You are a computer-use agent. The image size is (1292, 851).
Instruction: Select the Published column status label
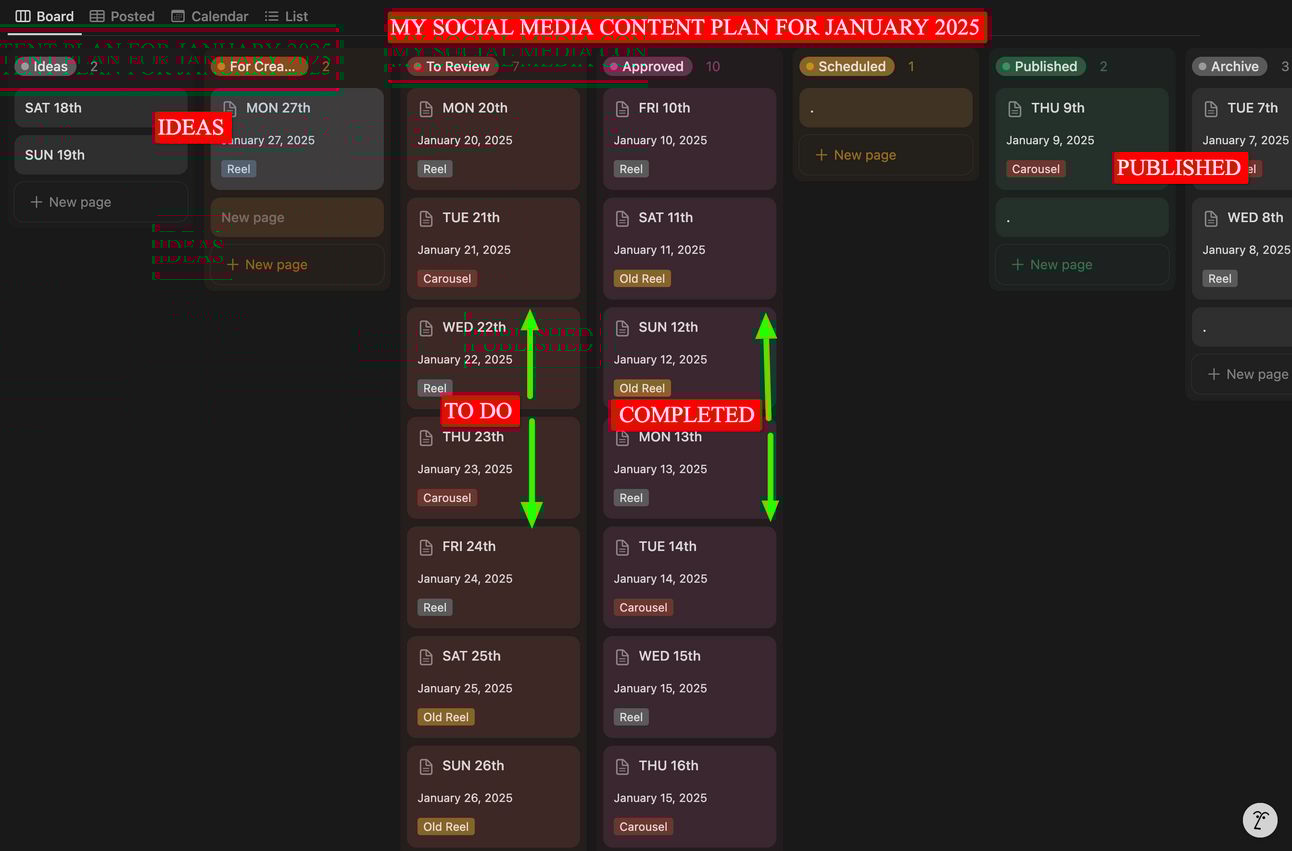pos(1041,67)
